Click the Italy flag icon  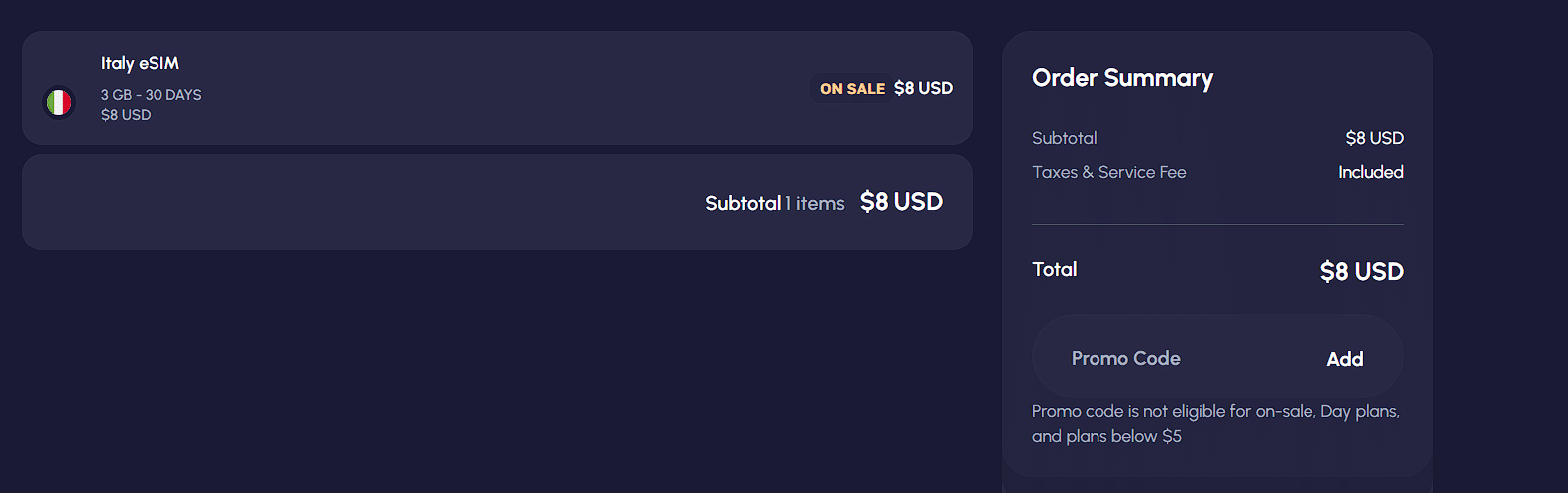(x=59, y=102)
